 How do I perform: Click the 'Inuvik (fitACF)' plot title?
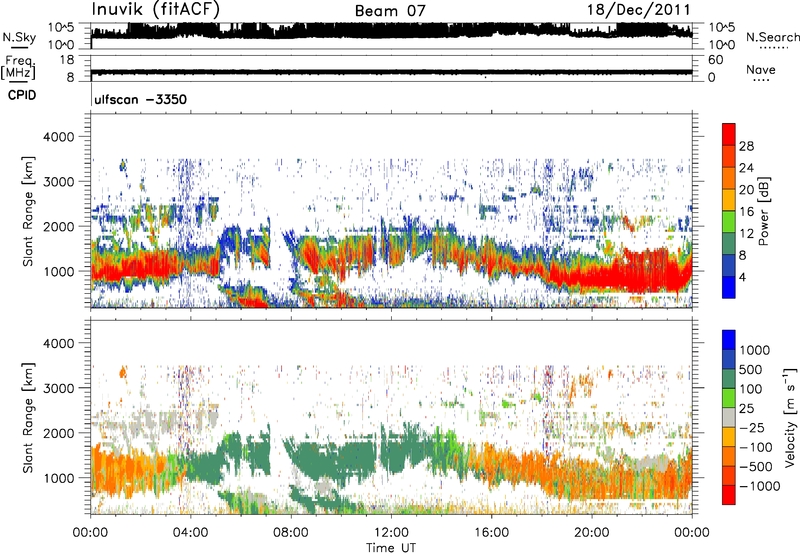(156, 9)
